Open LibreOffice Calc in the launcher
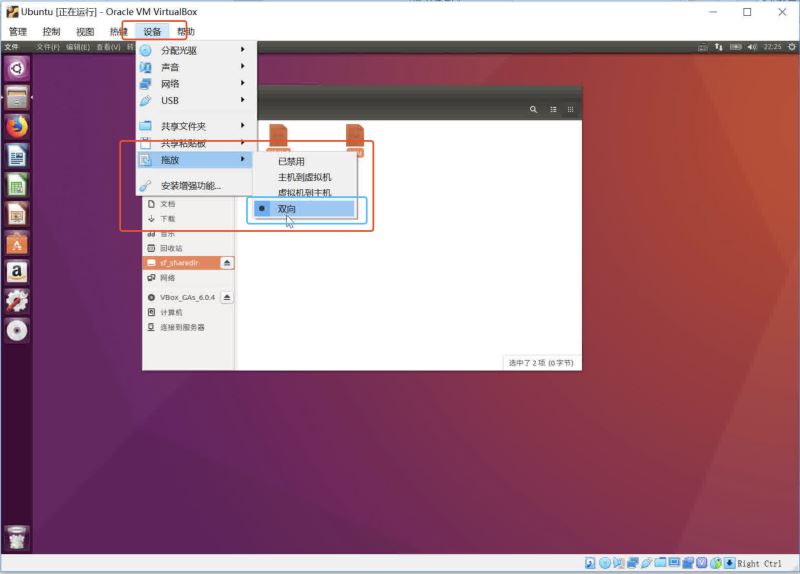 pyautogui.click(x=17, y=185)
